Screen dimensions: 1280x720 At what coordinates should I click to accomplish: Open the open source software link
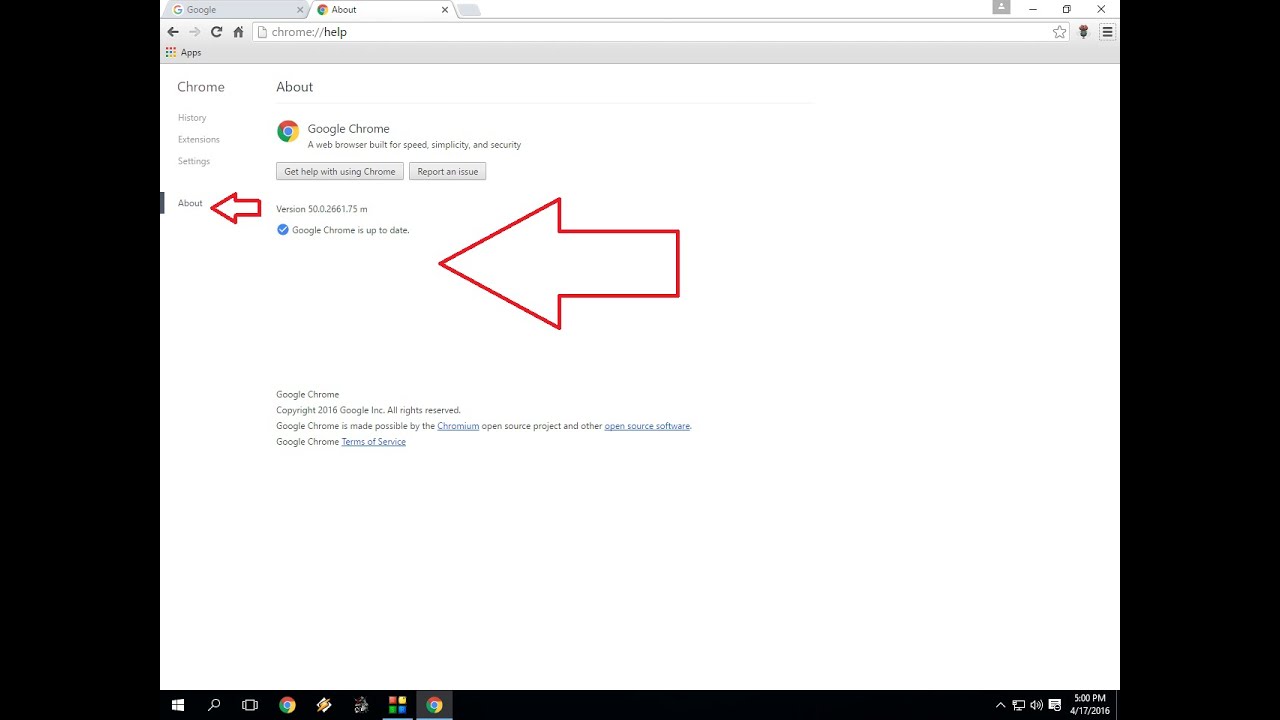tap(647, 426)
